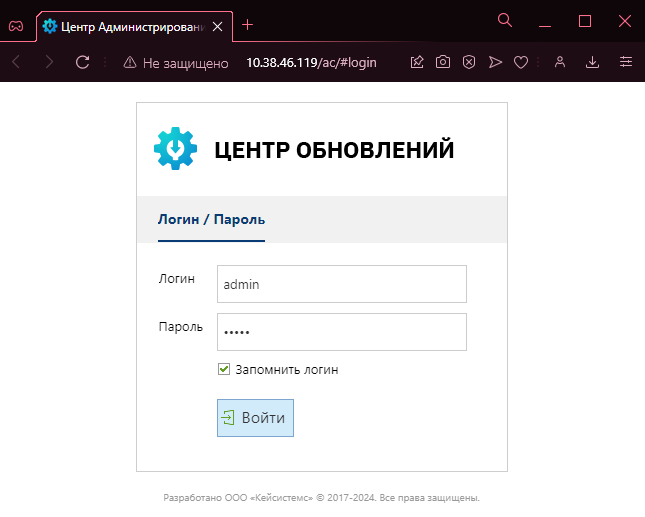Switch to Логин / Пароль tab
645x517 pixels.
point(211,220)
